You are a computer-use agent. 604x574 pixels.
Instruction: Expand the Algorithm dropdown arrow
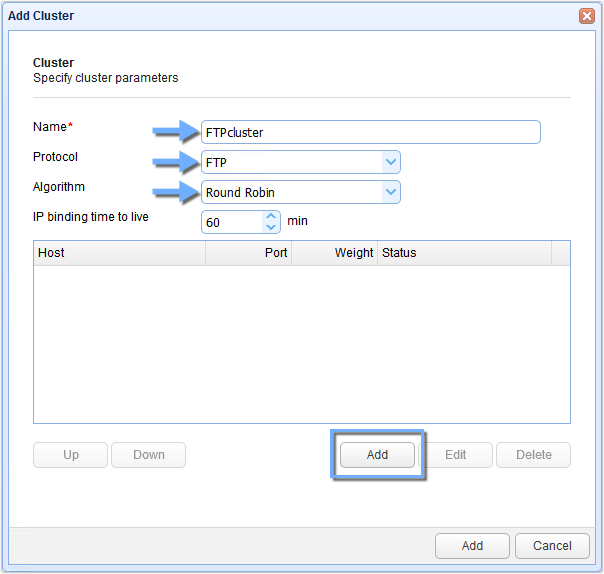pos(390,192)
